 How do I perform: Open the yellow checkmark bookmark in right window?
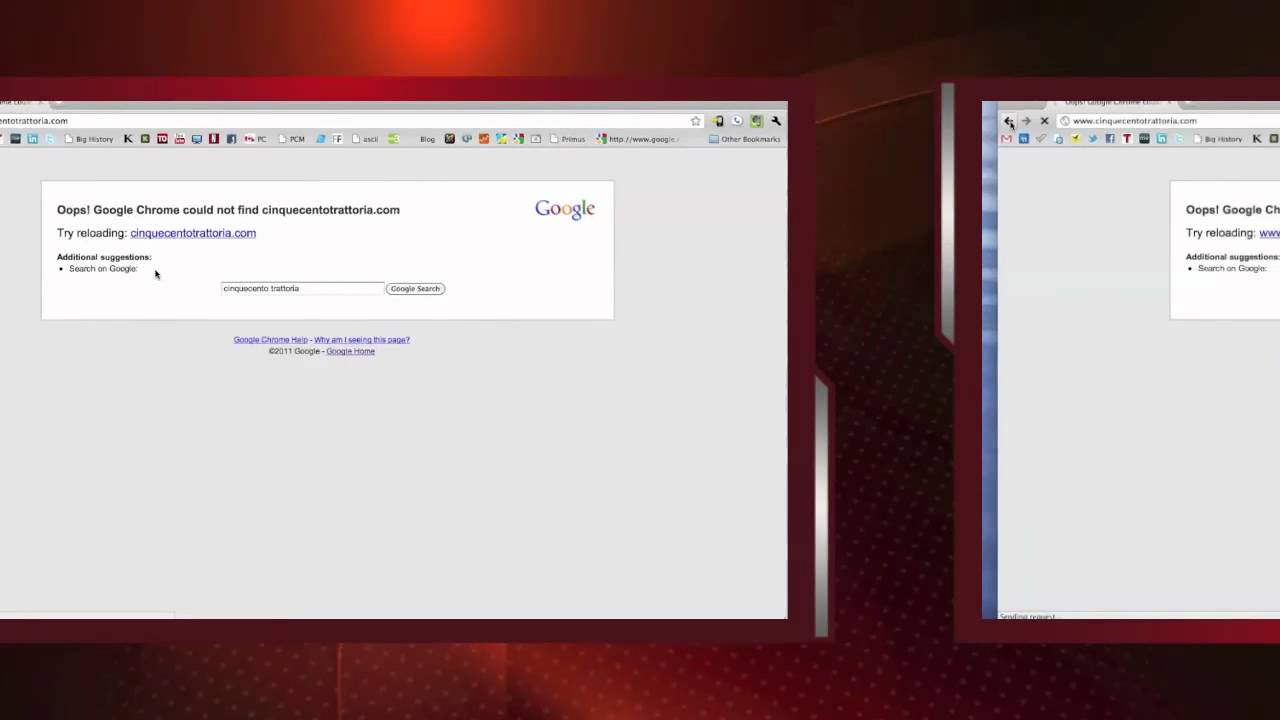(1075, 139)
